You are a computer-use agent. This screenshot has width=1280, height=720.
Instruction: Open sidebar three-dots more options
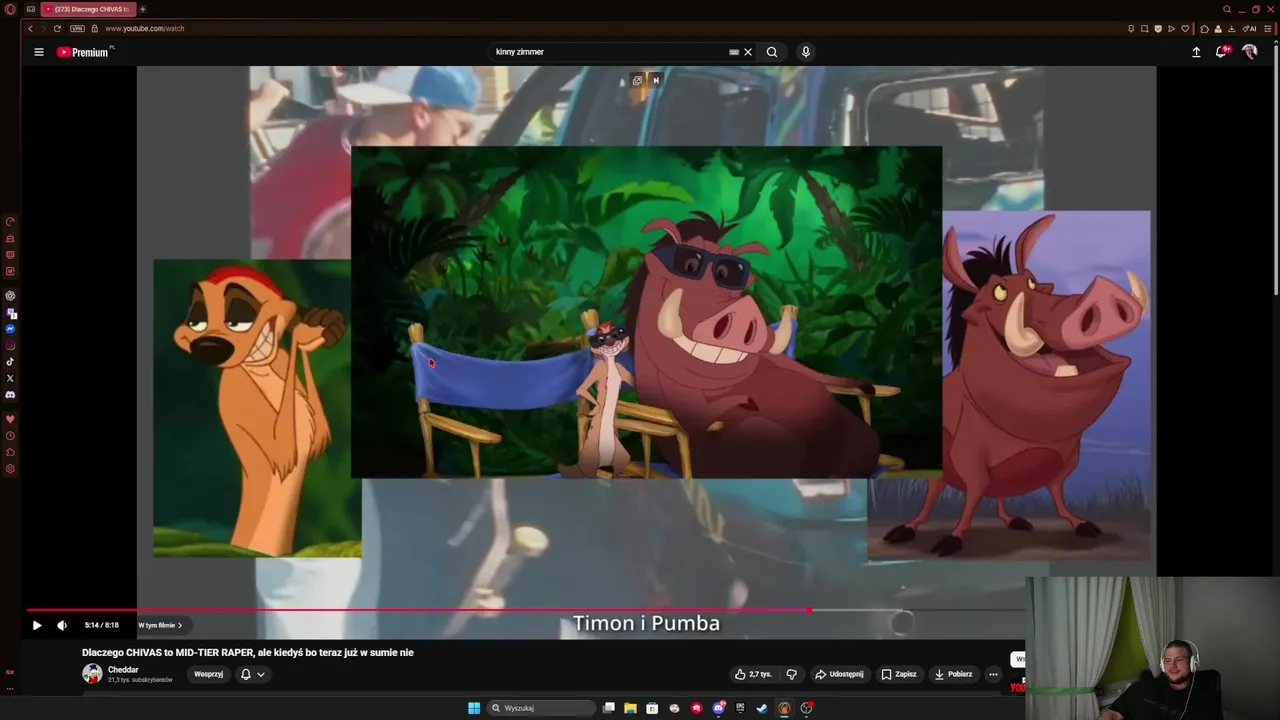point(10,688)
